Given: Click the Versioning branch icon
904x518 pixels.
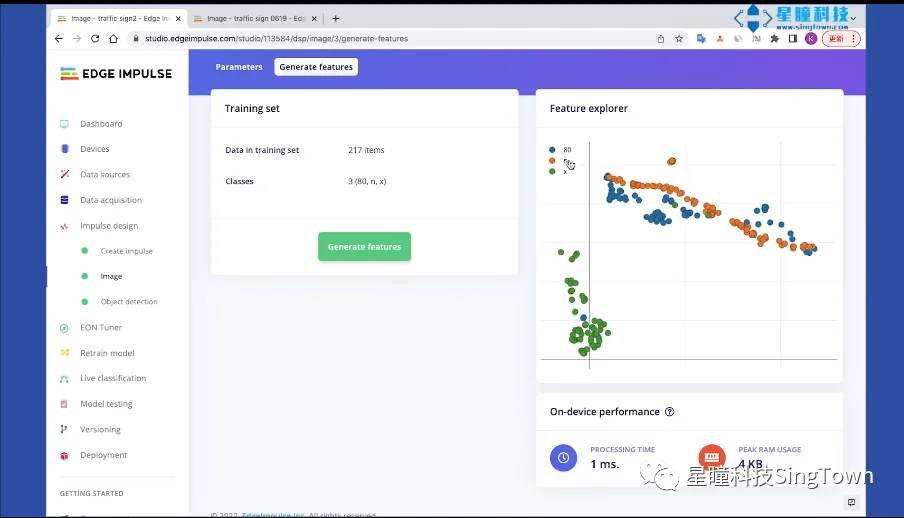Looking at the screenshot, I should click(x=65, y=429).
